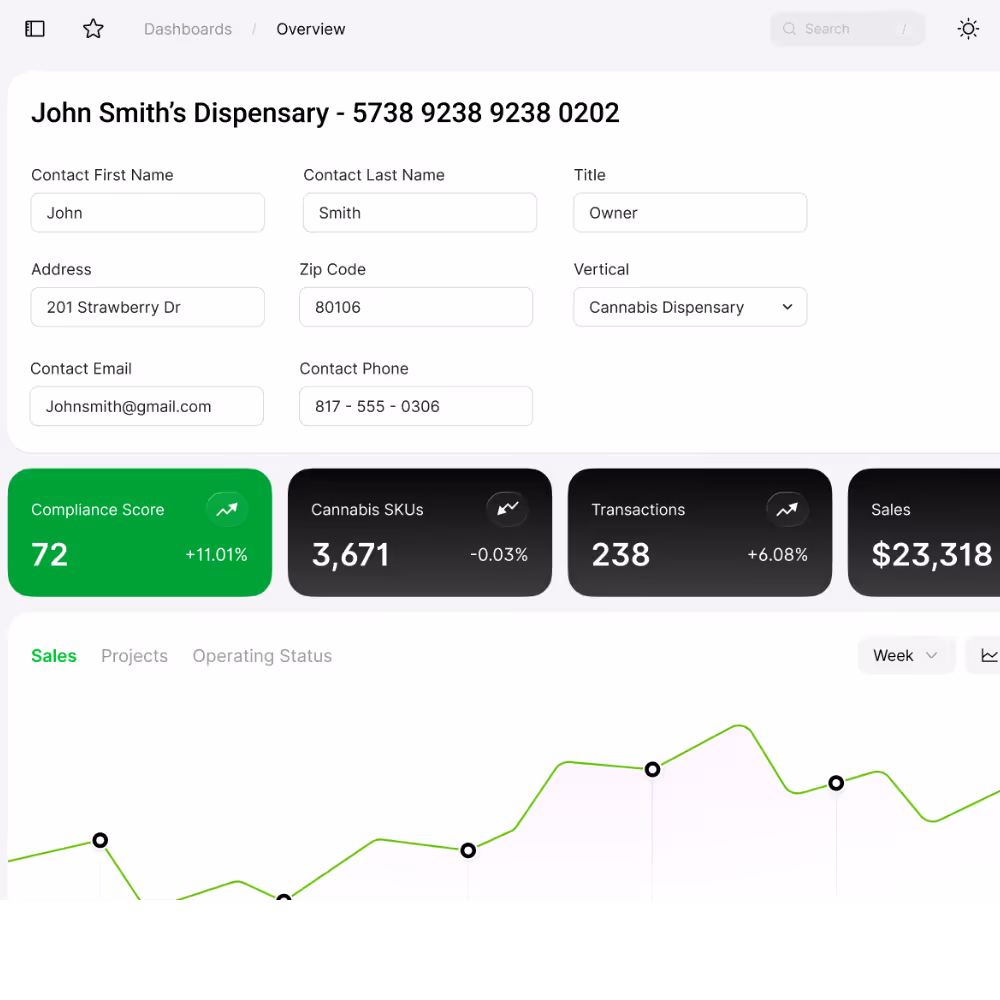Image resolution: width=1000 pixels, height=1000 pixels.
Task: Click the chart point below Operating Status
Action: point(284,897)
